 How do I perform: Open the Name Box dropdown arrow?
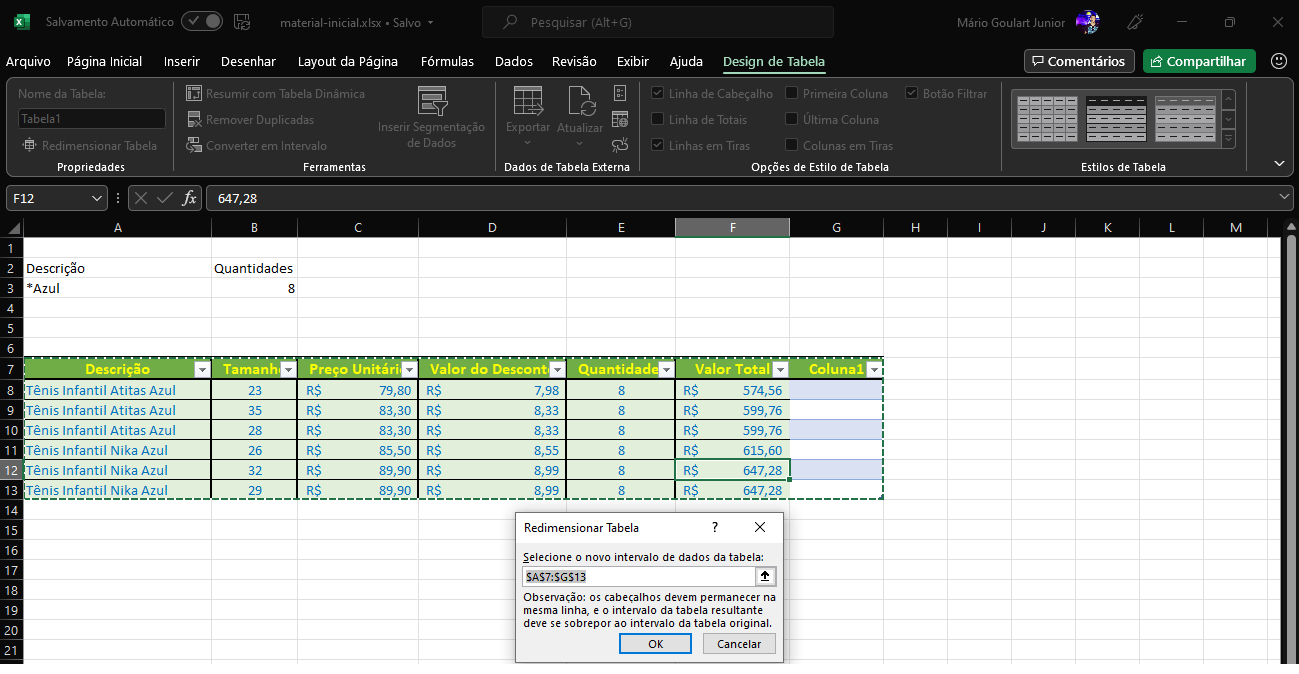97,198
